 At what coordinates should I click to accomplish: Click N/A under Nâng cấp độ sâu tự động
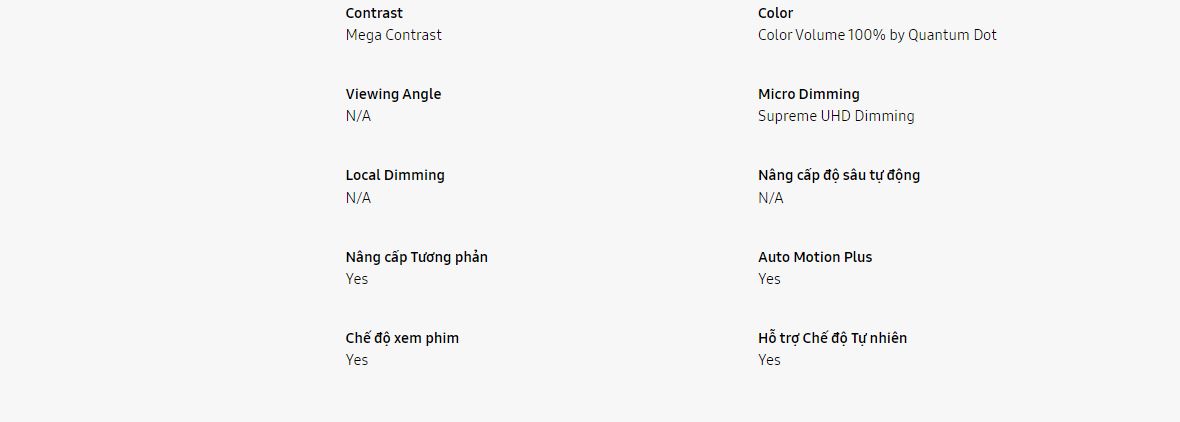point(770,198)
